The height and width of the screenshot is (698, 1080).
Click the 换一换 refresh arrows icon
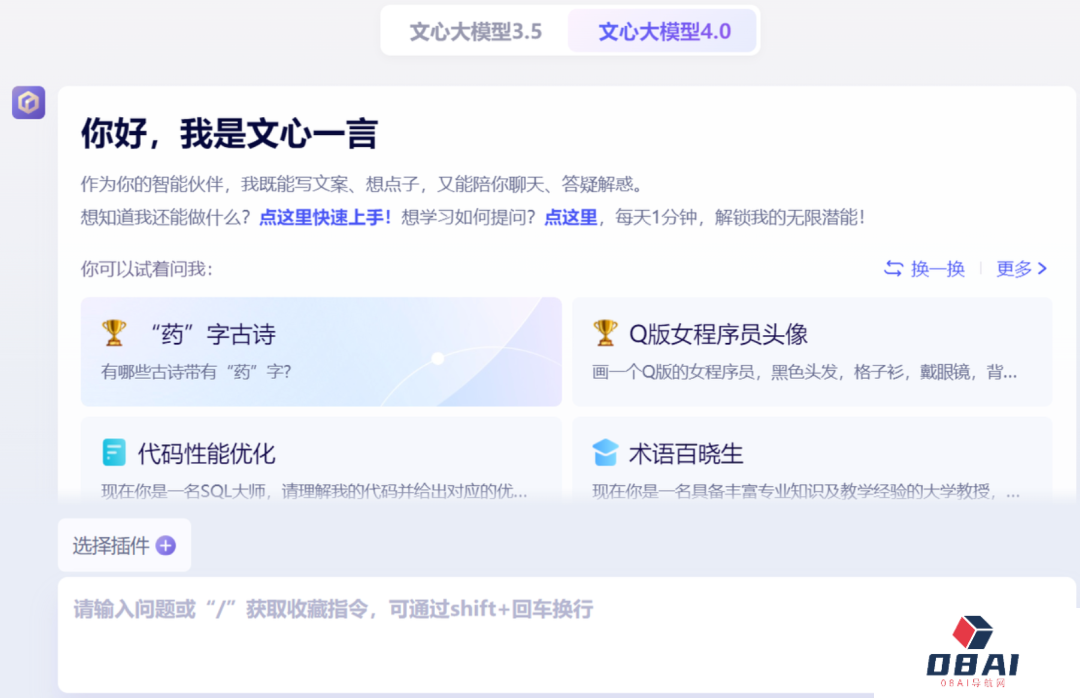tap(893, 268)
